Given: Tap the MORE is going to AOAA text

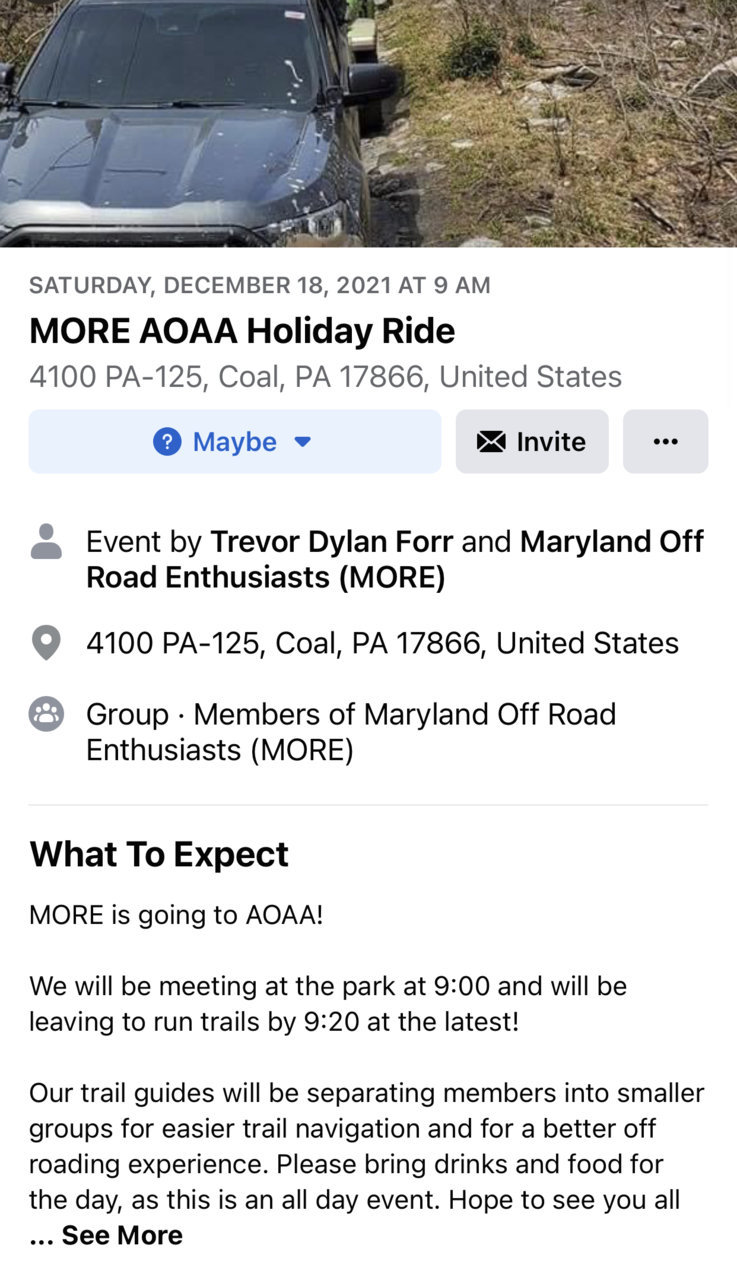Looking at the screenshot, I should [176, 915].
